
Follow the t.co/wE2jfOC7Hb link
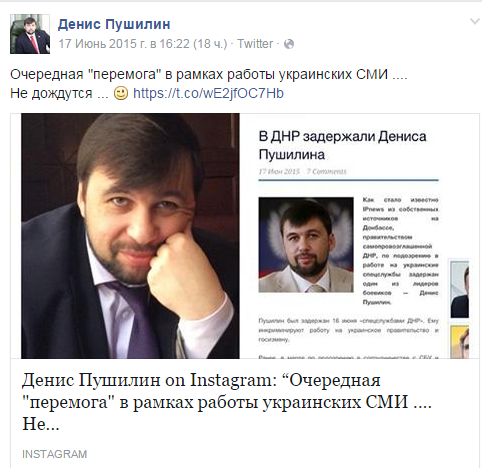click(x=208, y=93)
